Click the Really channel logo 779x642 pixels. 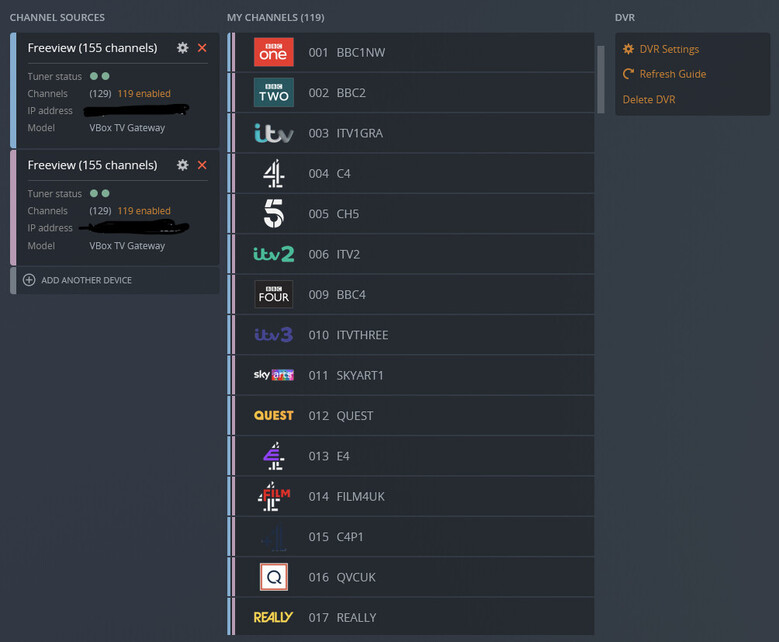[273, 617]
